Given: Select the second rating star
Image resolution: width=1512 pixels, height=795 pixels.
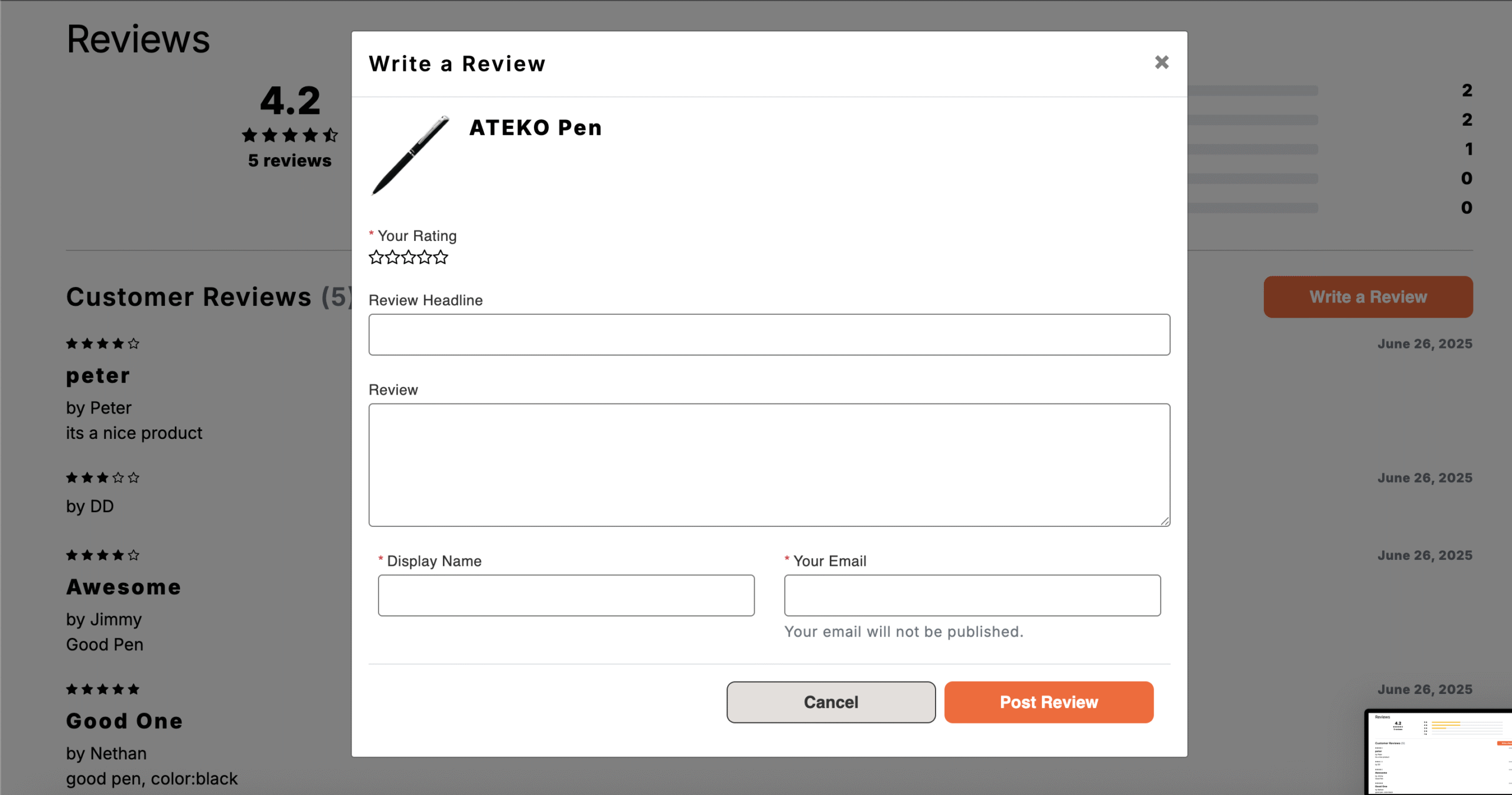Looking at the screenshot, I should [392, 258].
